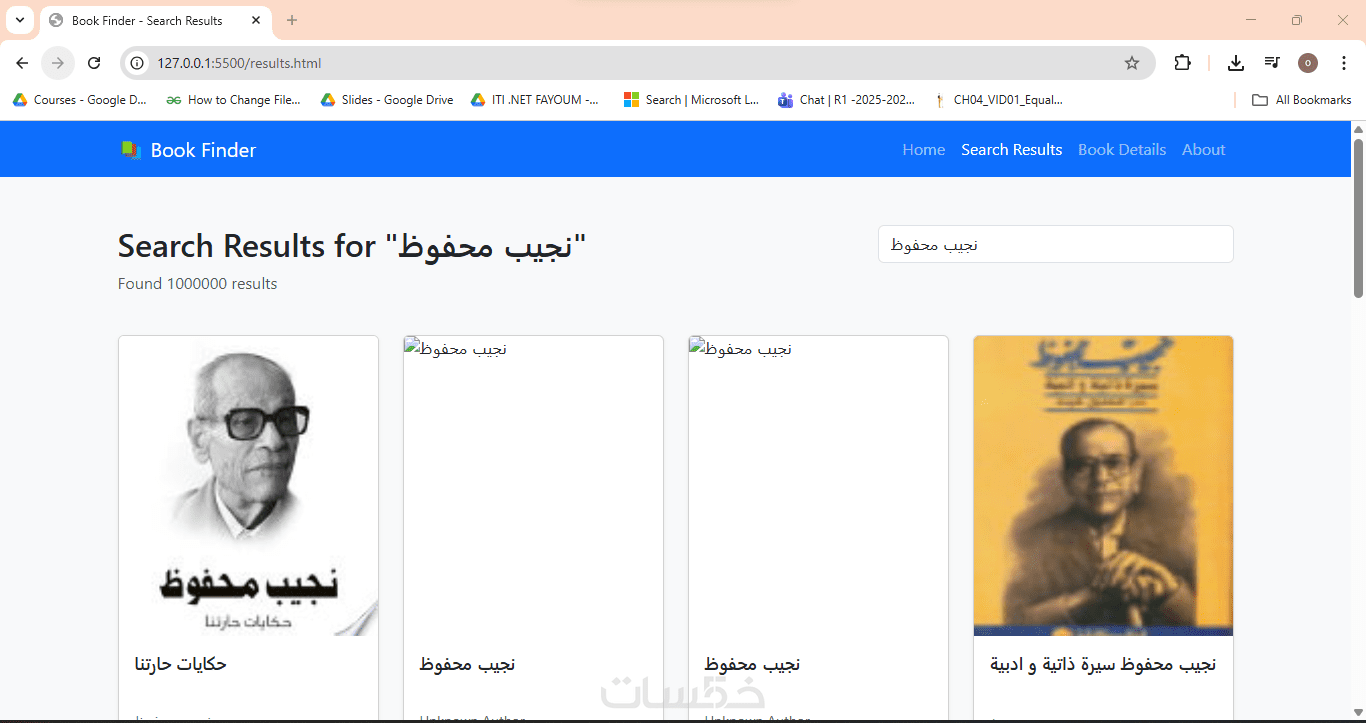1366x723 pixels.
Task: Open the browser extensions puzzle icon
Action: [x=1183, y=63]
